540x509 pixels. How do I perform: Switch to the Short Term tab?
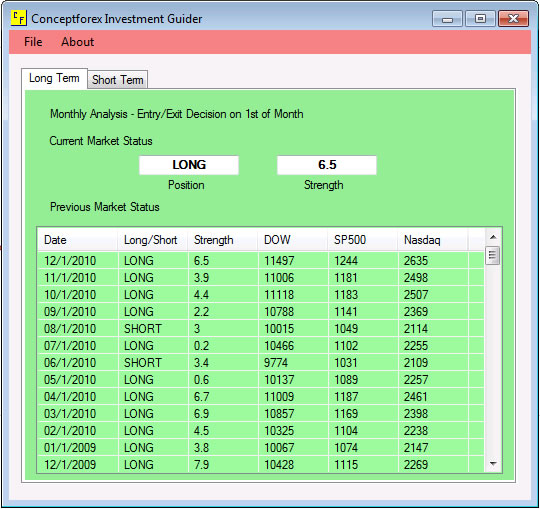[117, 80]
